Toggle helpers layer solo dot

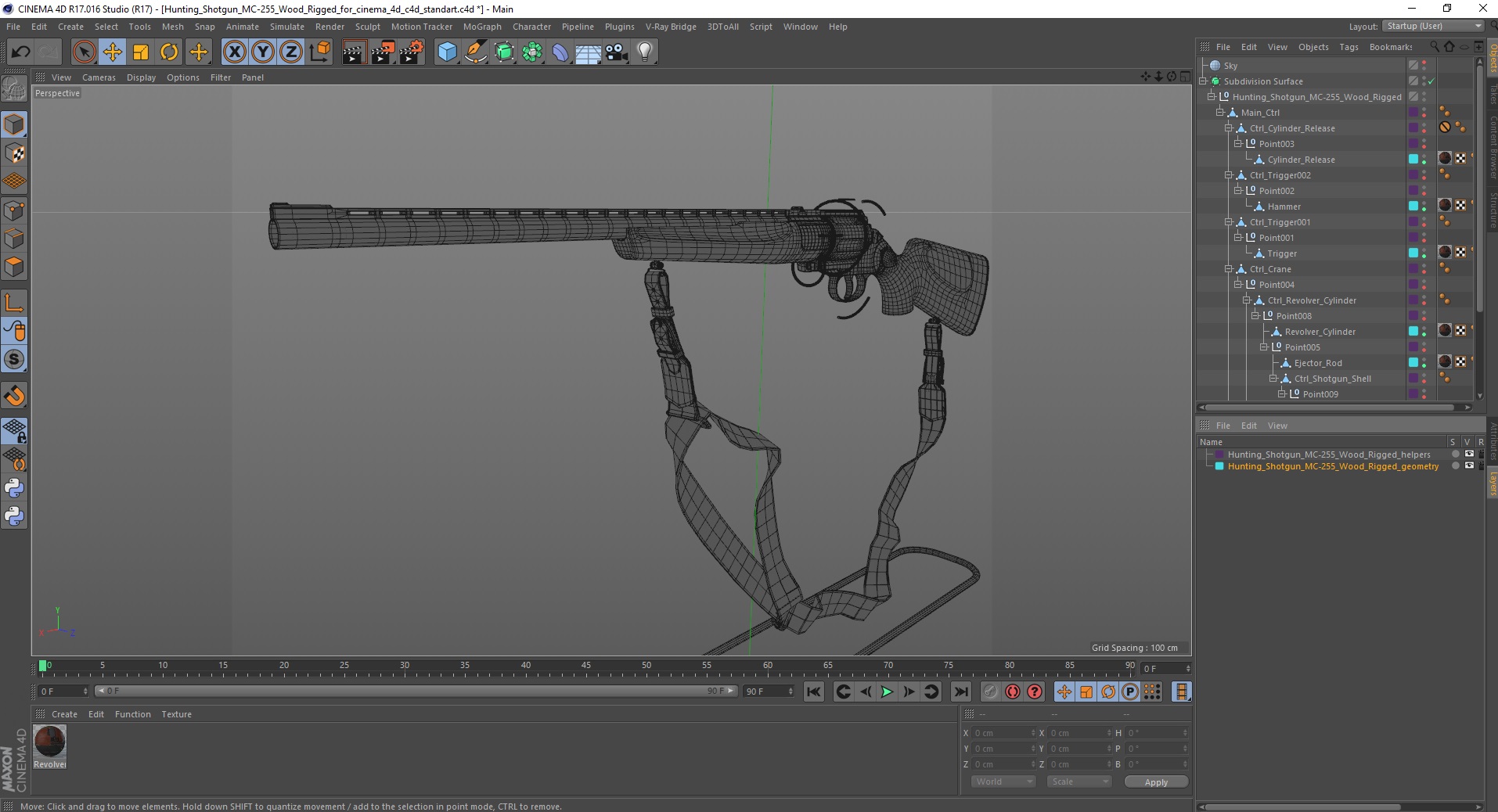click(x=1455, y=454)
